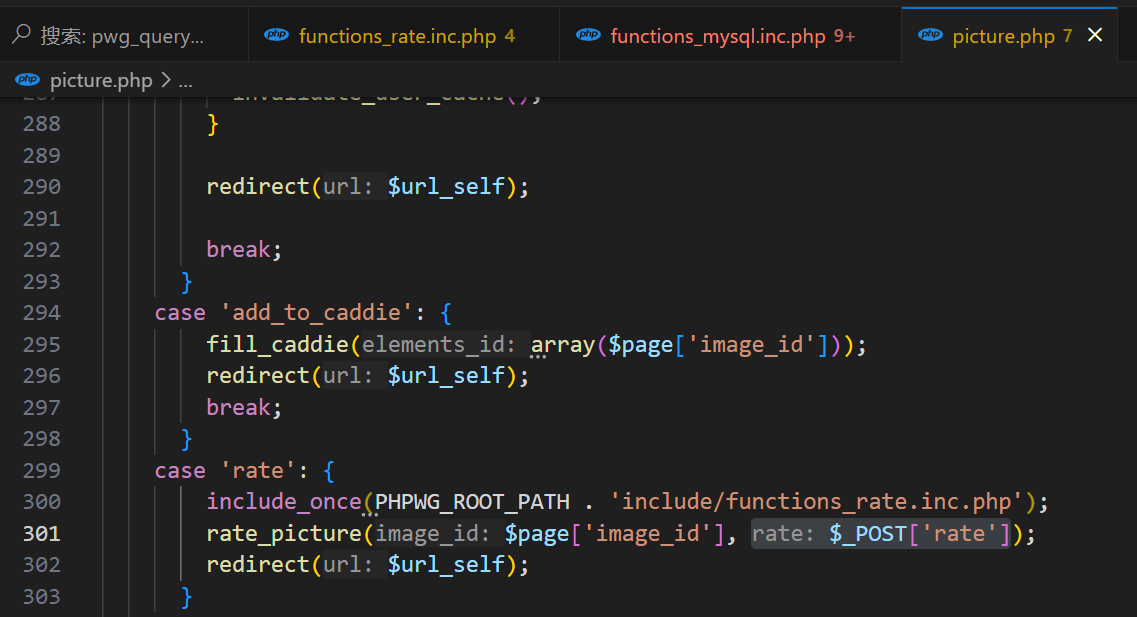
Task: Click the search magnifier icon in first tab
Action: (x=22, y=34)
